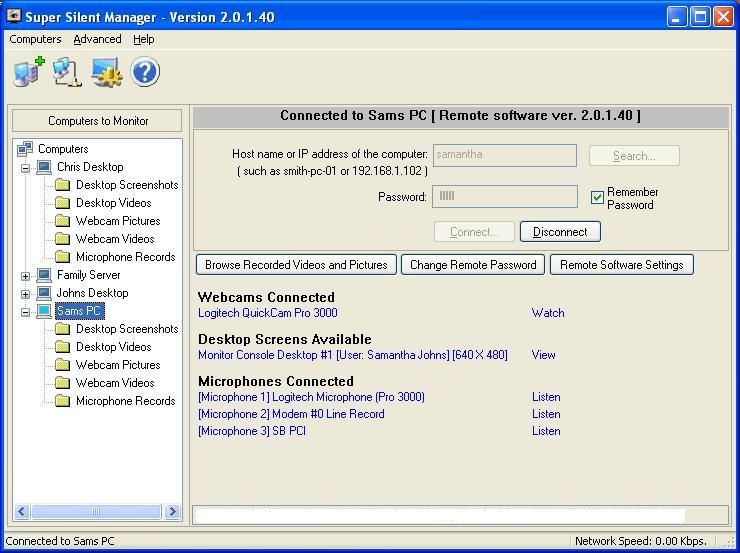Click Watch for Logitech QuickCam Pro 3000
Viewport: 740px width, 553px height.
(548, 313)
